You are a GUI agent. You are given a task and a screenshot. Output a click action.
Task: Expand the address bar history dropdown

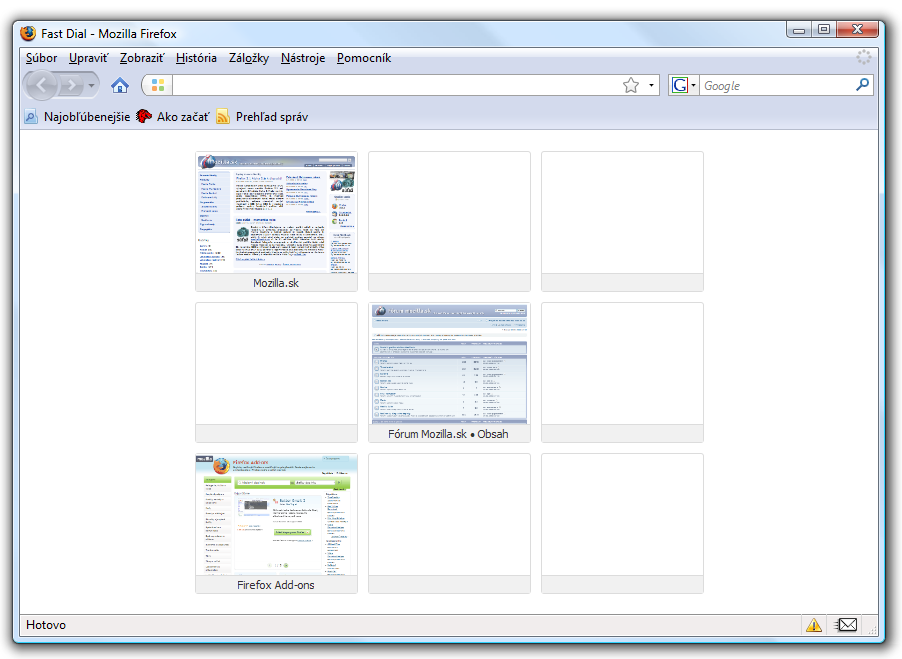coord(651,86)
